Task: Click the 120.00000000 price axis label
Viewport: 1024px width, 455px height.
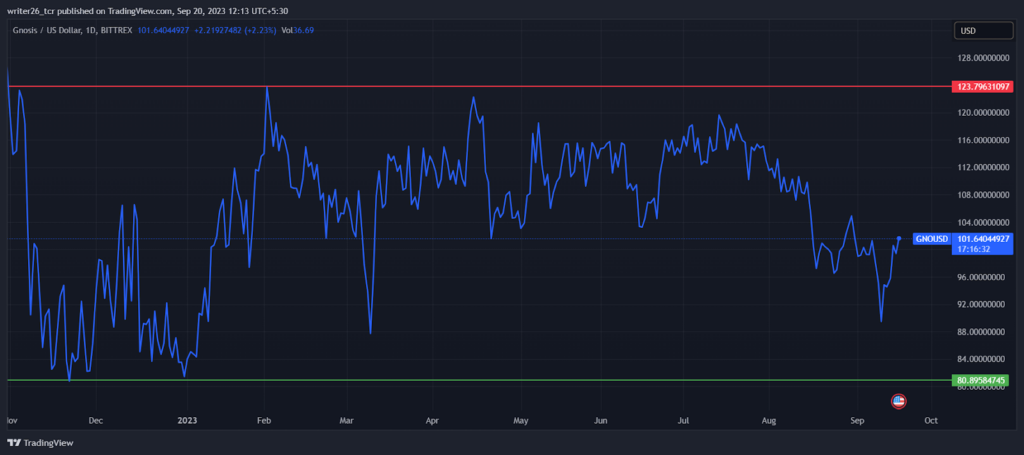Action: (981, 113)
